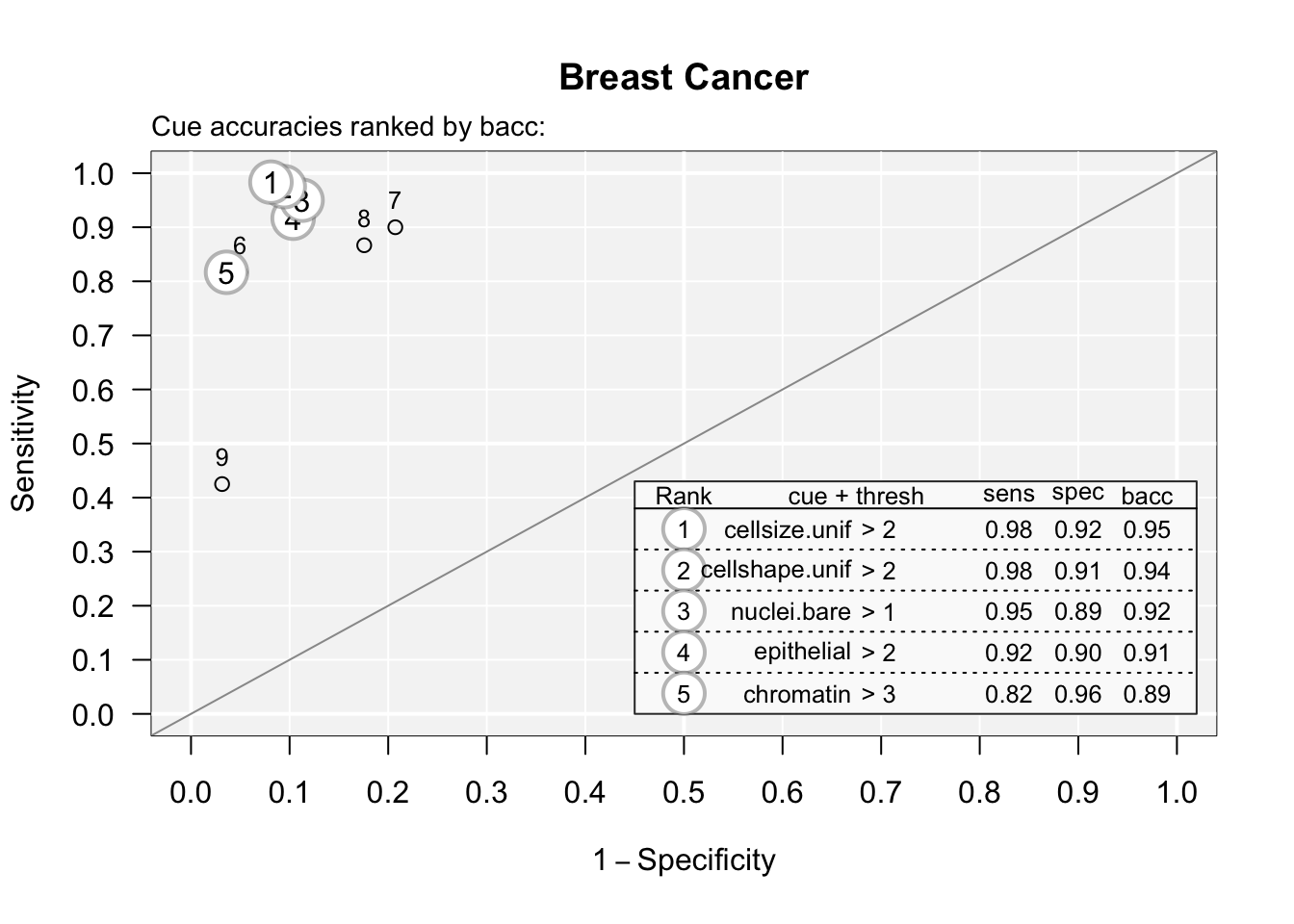Click the rank 5 circle in the legend table
This screenshot has height=924, width=1294.
click(684, 694)
